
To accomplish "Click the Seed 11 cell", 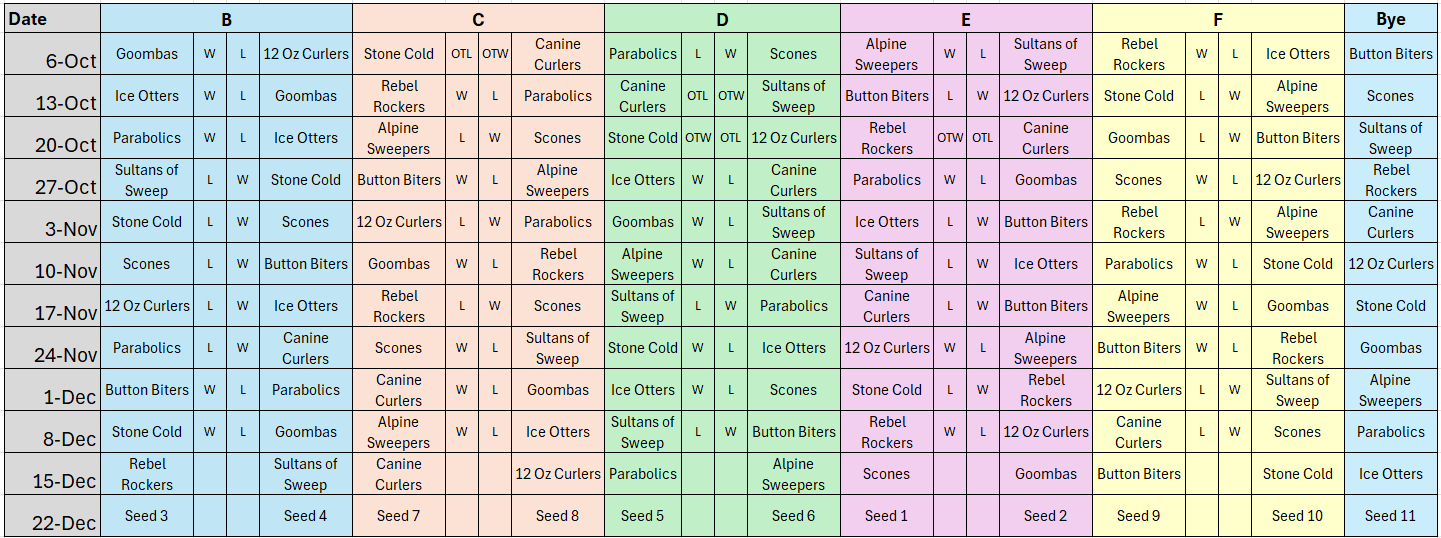I will pos(1391,516).
